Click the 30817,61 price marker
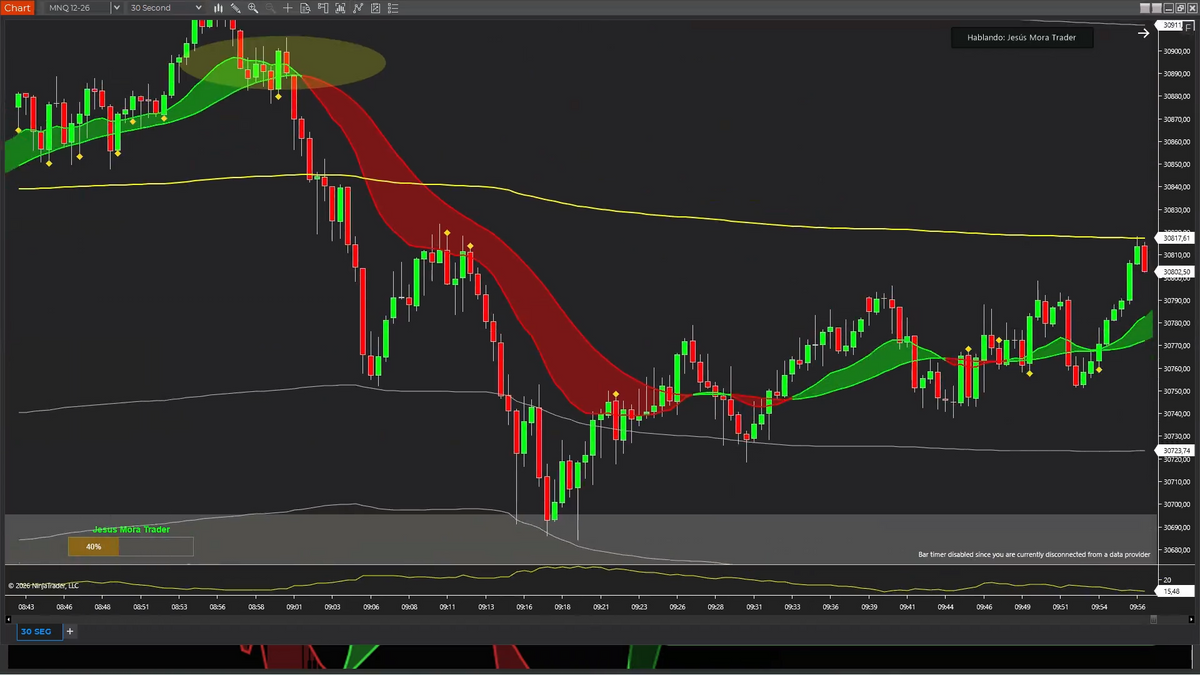 tap(1176, 238)
